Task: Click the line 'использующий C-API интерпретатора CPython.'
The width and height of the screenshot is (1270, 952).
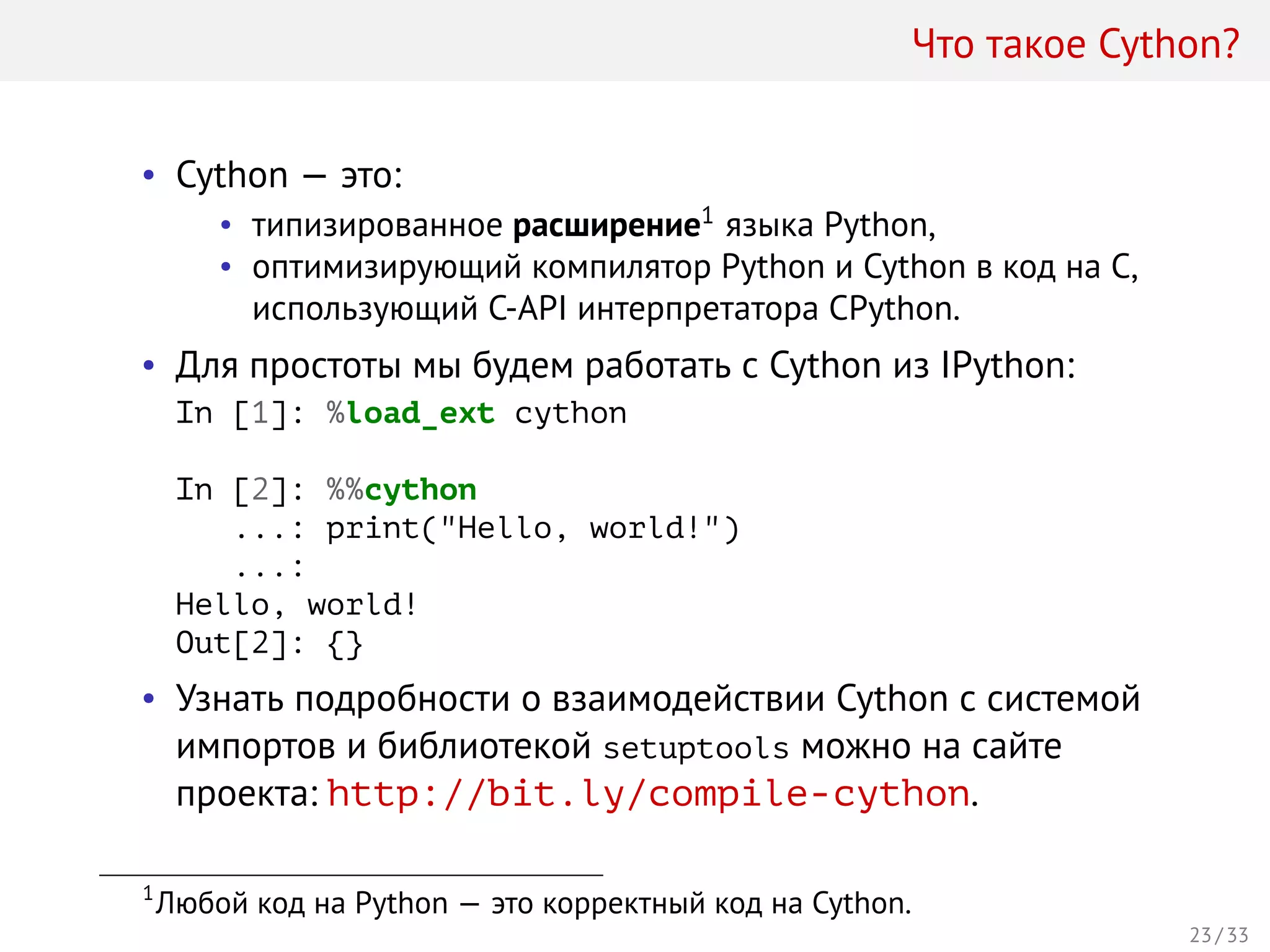Action: pyautogui.click(x=606, y=309)
